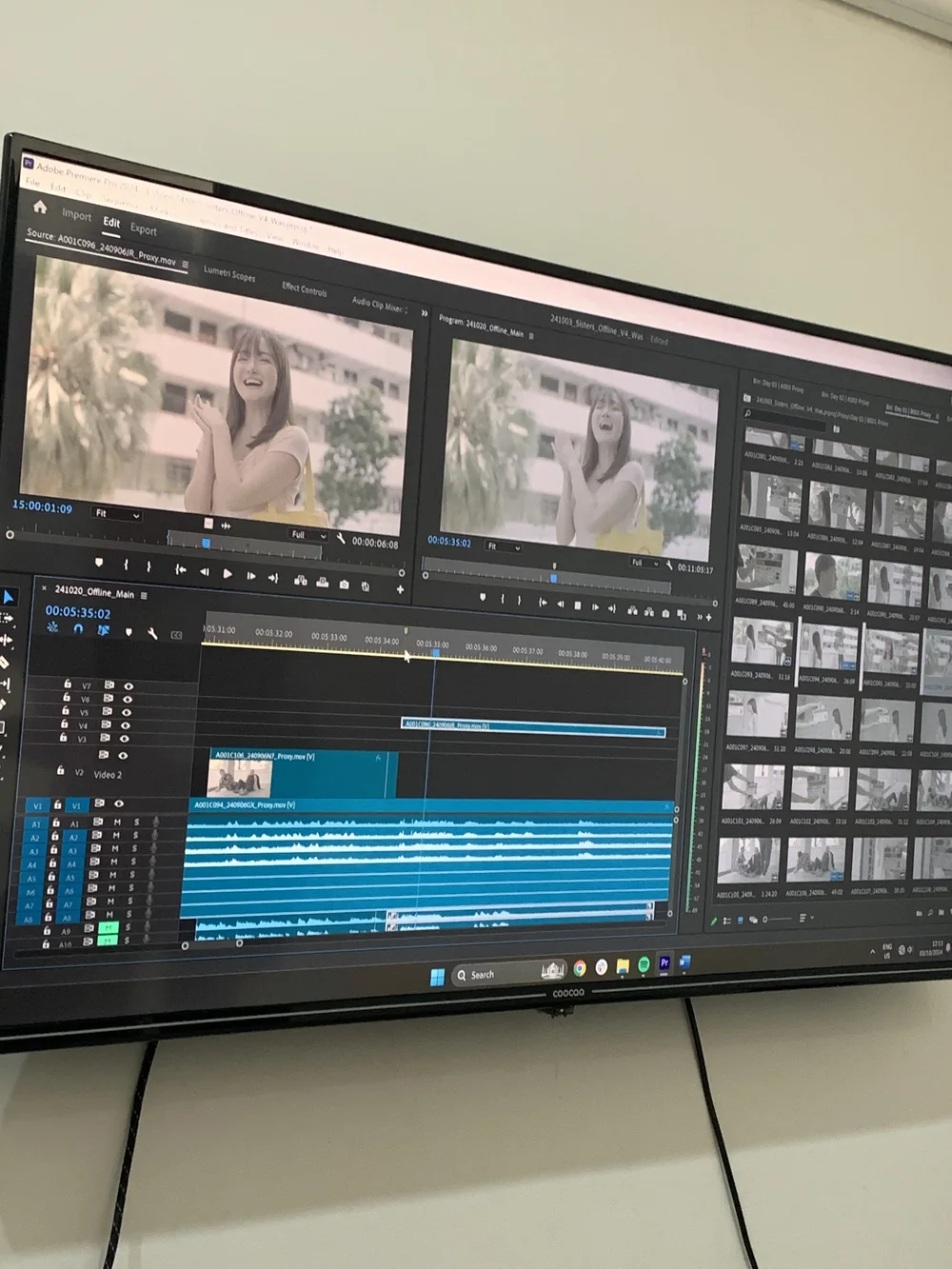Open the File menu

click(33, 183)
